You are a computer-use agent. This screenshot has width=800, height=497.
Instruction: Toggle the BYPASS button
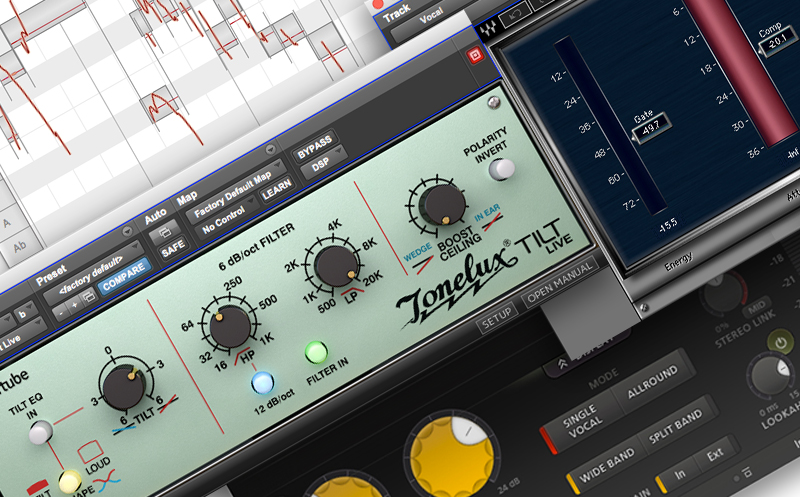(x=314, y=147)
